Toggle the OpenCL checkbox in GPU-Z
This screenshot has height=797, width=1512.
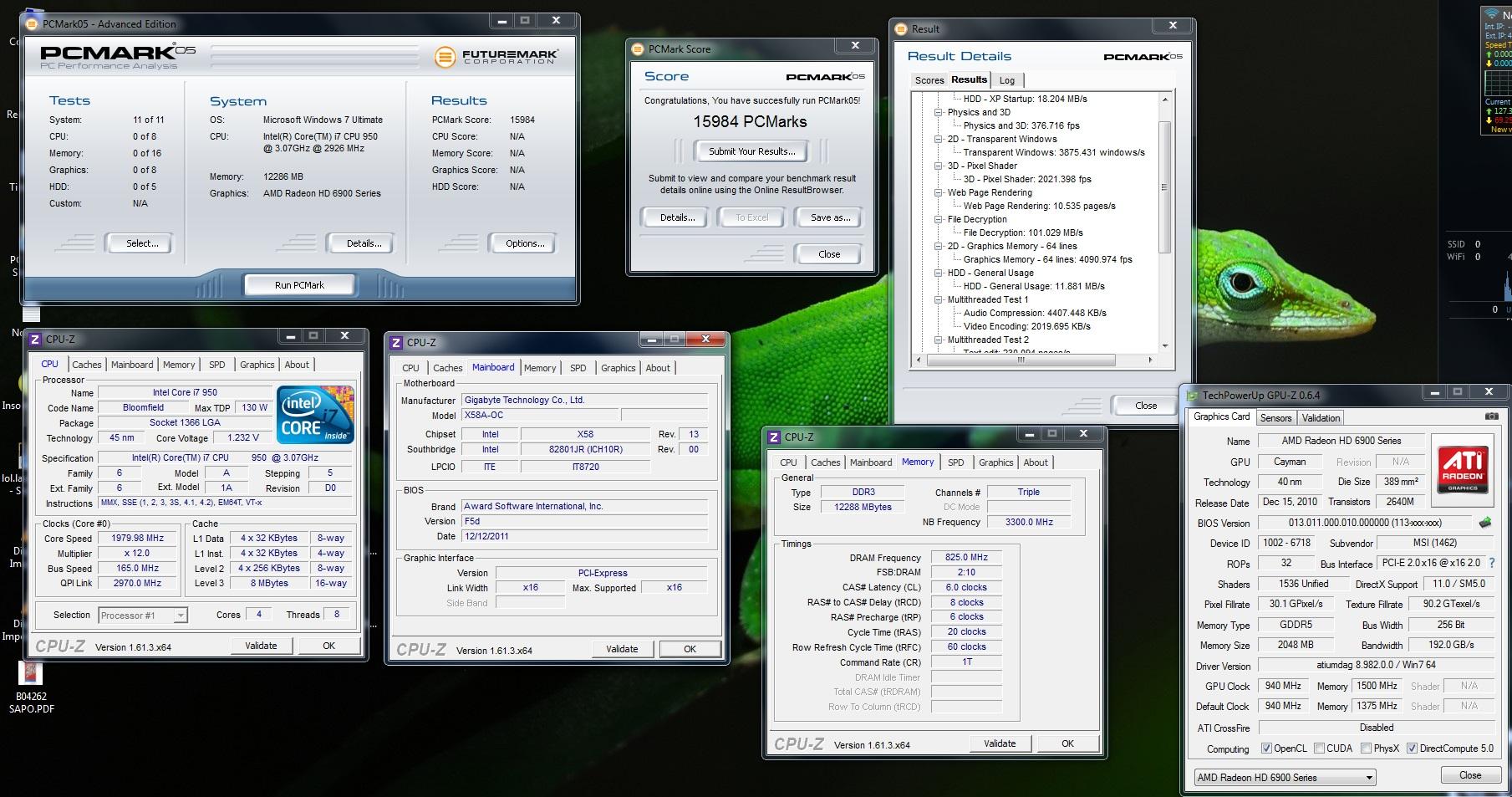(x=1266, y=748)
